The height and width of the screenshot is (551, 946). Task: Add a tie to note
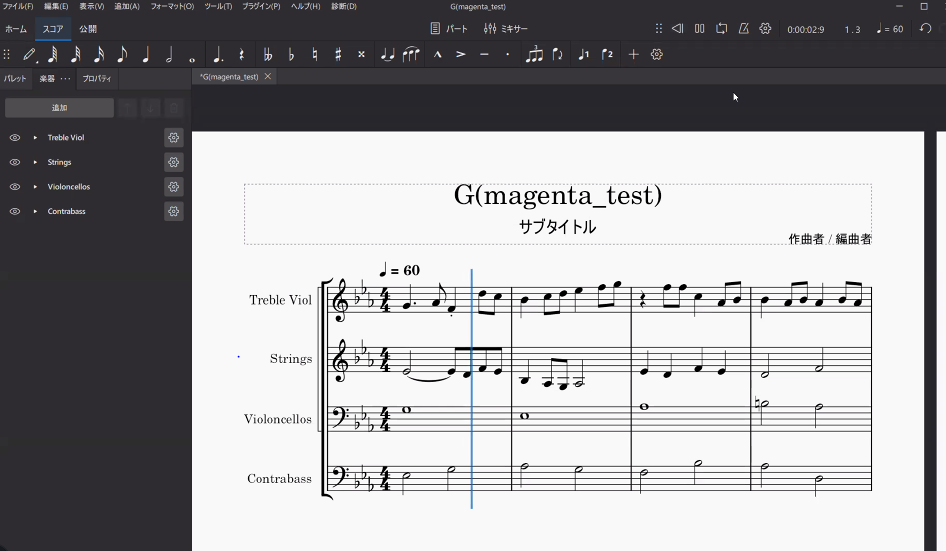pos(387,55)
